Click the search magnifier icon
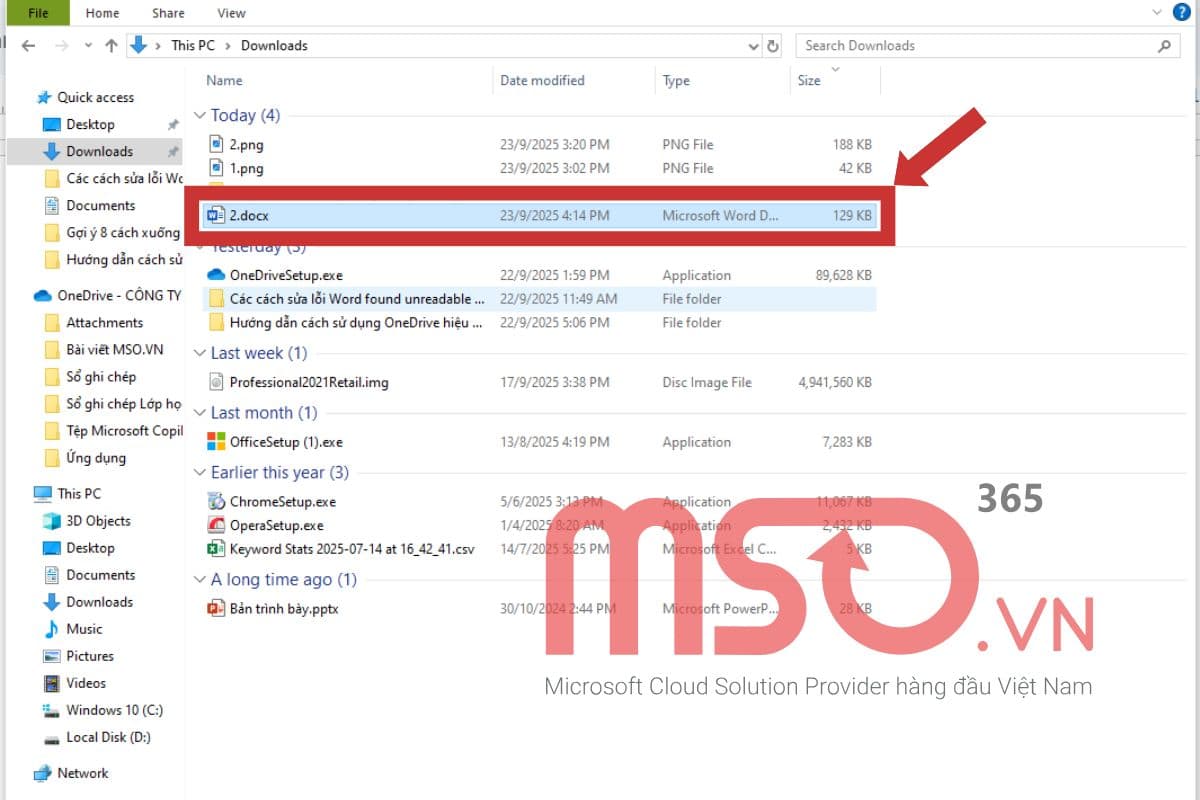 1165,46
